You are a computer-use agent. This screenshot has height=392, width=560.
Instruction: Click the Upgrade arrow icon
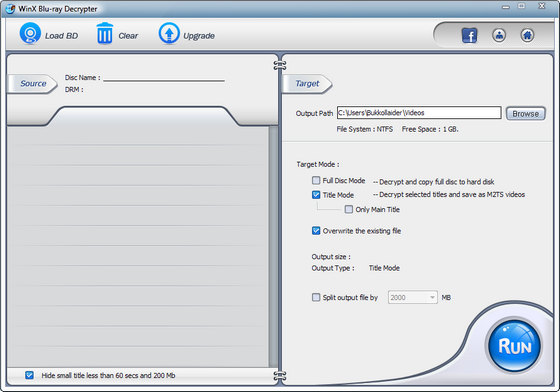pos(169,33)
